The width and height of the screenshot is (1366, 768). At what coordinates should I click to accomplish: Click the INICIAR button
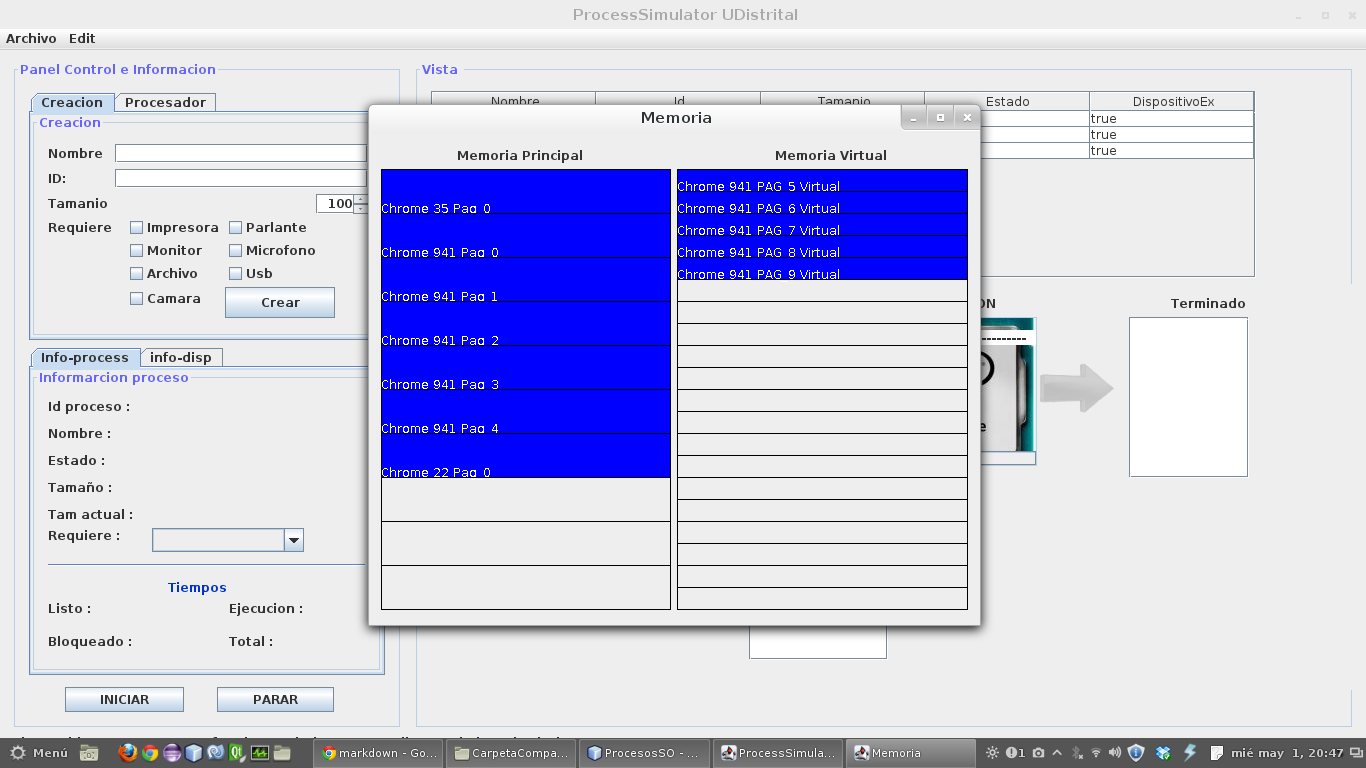pos(124,699)
